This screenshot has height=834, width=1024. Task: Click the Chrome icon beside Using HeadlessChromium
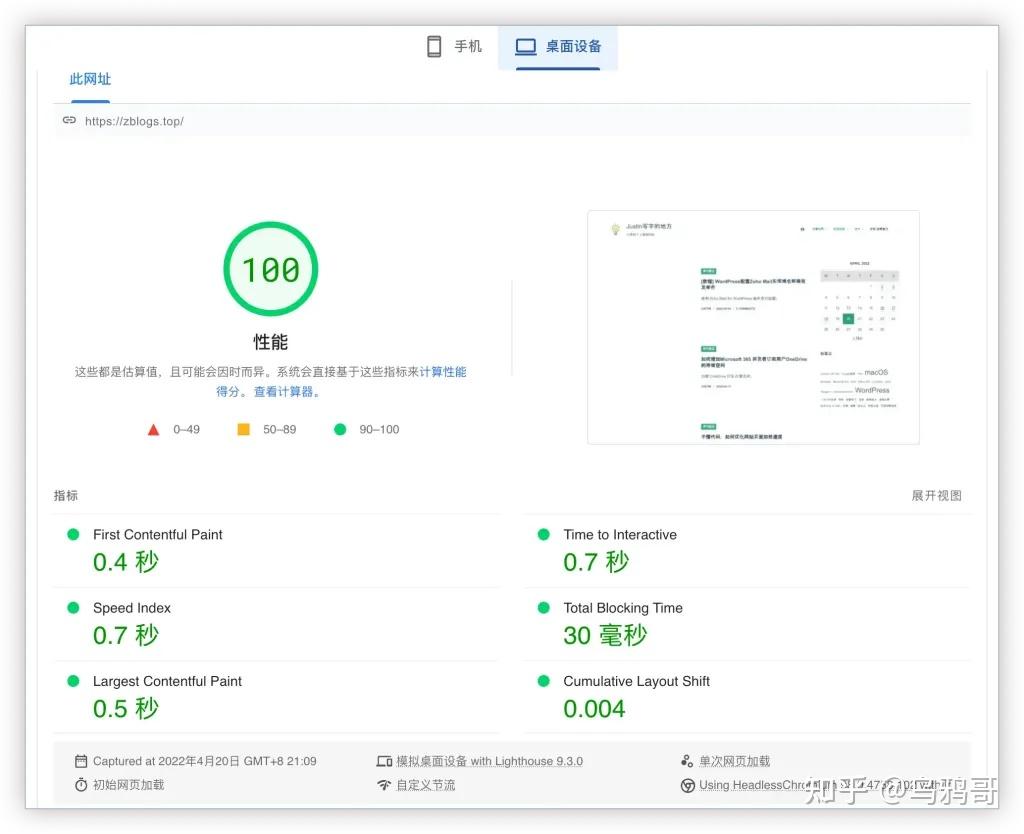687,785
